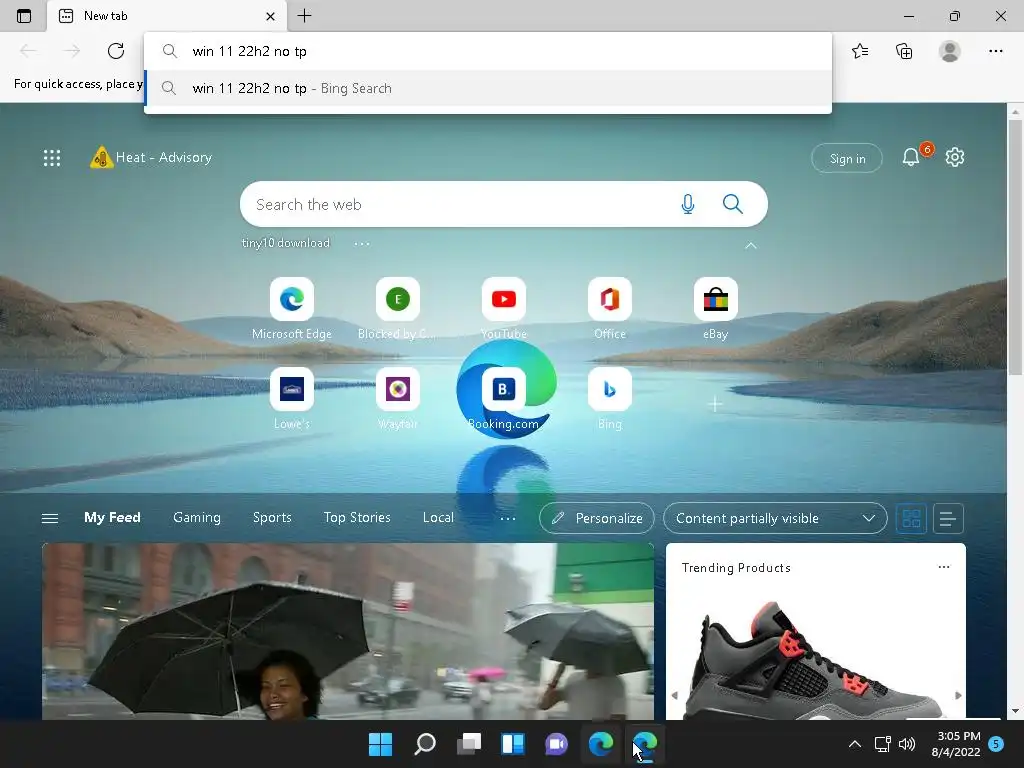Viewport: 1024px width, 768px height.
Task: Switch feed to grid layout view
Action: 911,519
